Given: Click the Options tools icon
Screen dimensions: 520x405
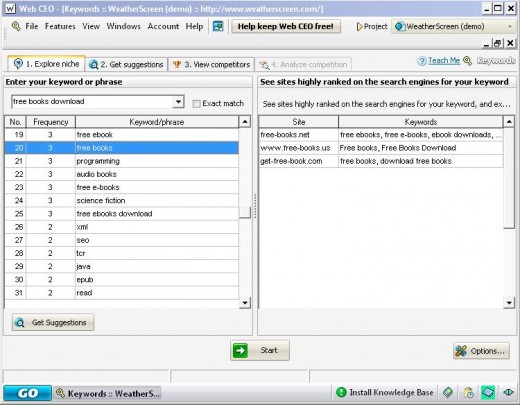Looking at the screenshot, I should 461,351.
